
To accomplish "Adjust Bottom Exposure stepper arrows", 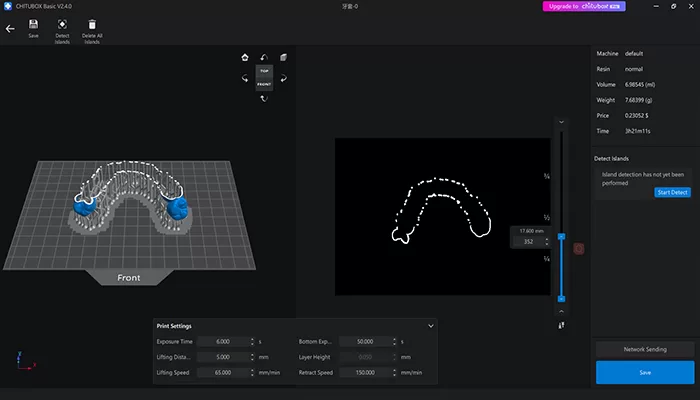I will coord(394,342).
